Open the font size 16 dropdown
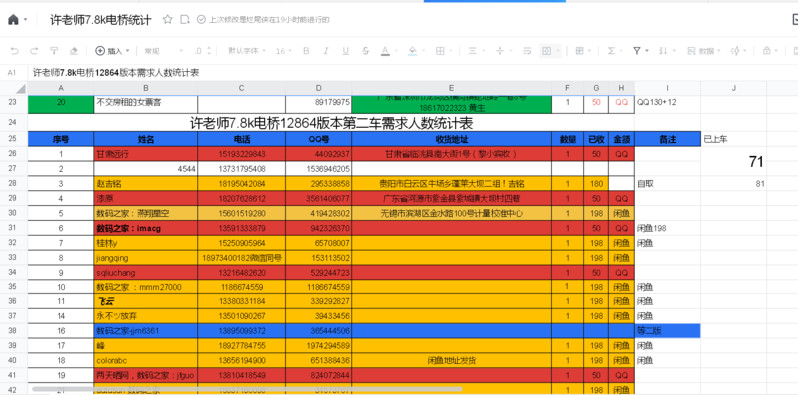798x395 pixels. (283, 51)
